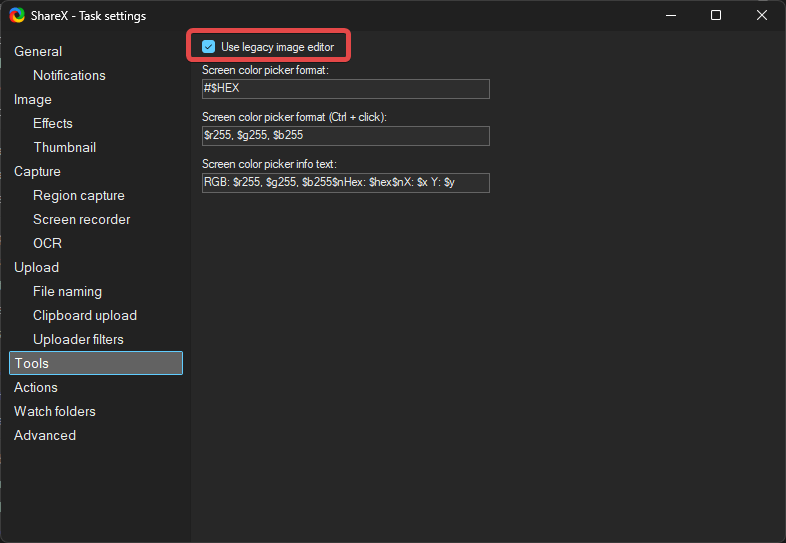The image size is (786, 543).
Task: Click the ShareX logo icon in title bar
Action: pyautogui.click(x=17, y=16)
